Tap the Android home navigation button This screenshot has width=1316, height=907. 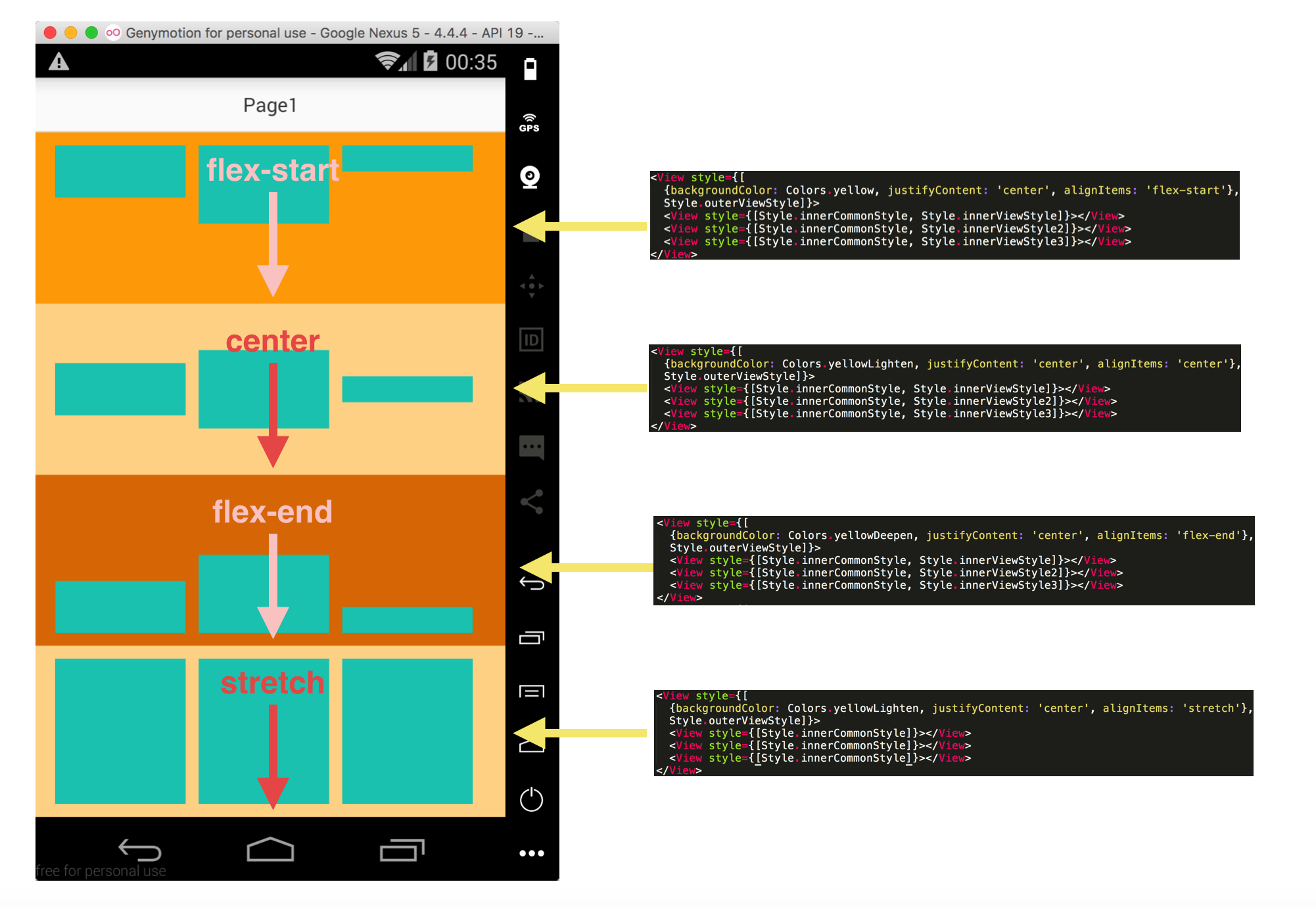pyautogui.click(x=270, y=850)
